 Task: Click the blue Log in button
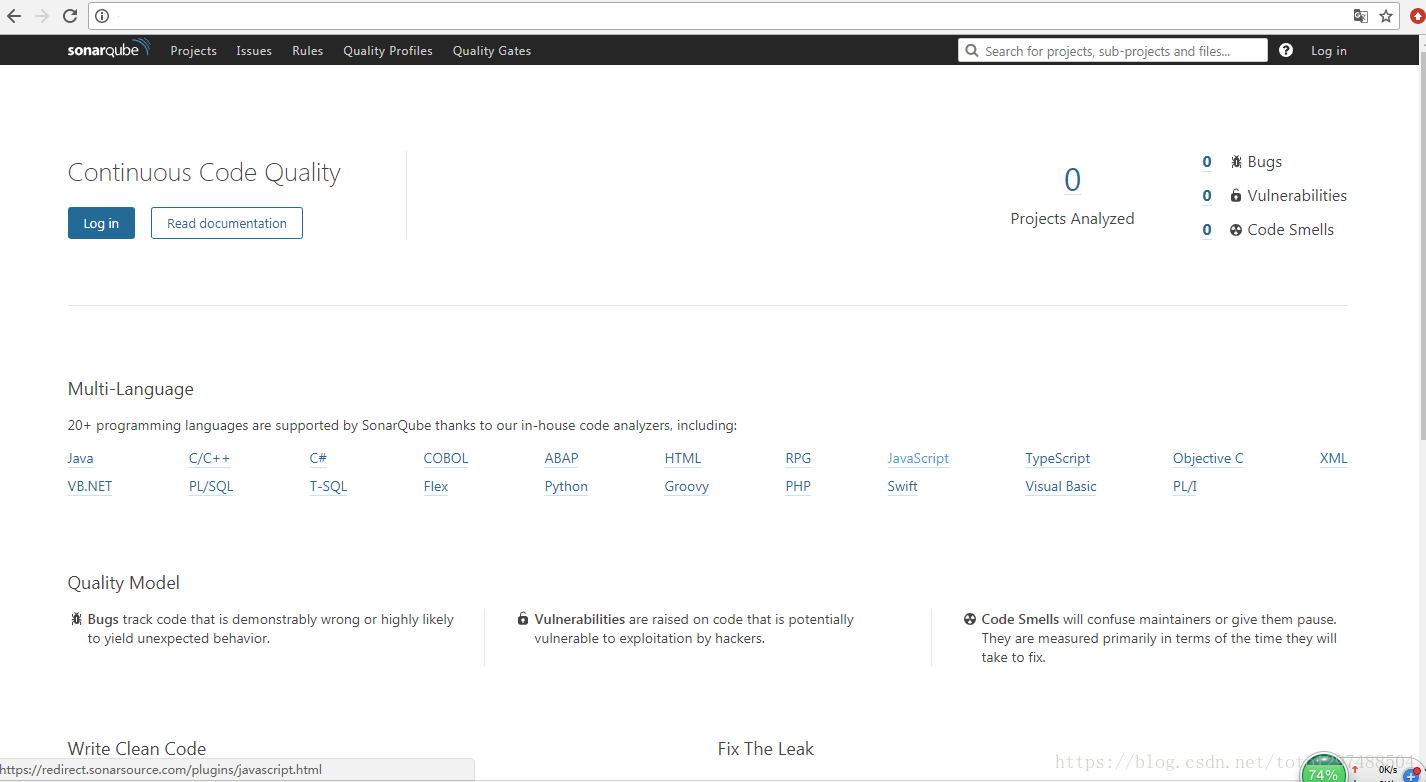pos(101,223)
